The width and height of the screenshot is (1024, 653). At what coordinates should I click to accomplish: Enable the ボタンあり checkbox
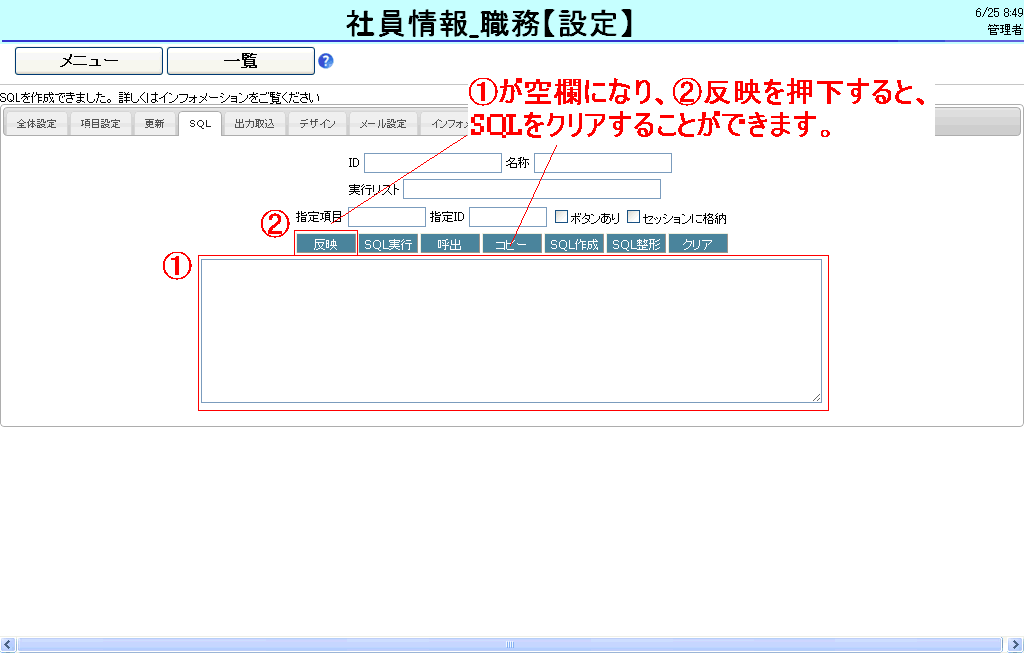tap(561, 216)
